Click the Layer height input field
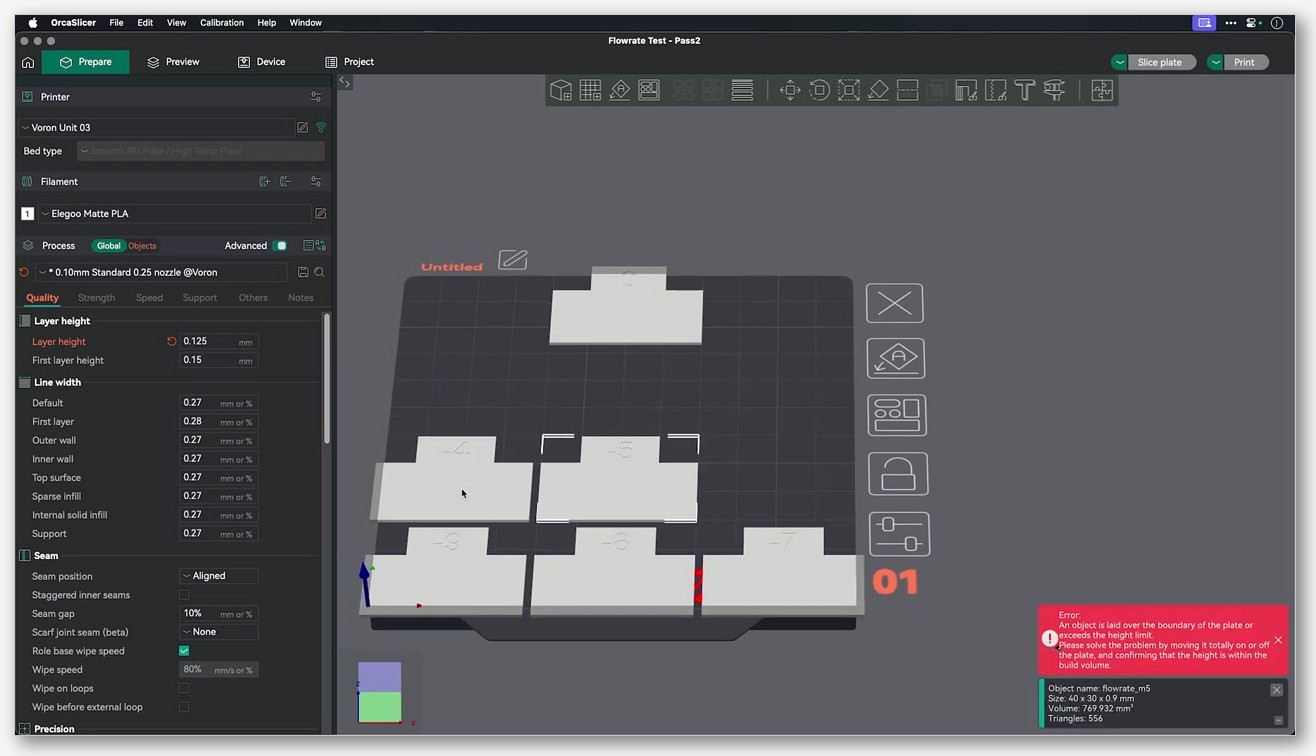The height and width of the screenshot is (756, 1316). click(x=218, y=341)
